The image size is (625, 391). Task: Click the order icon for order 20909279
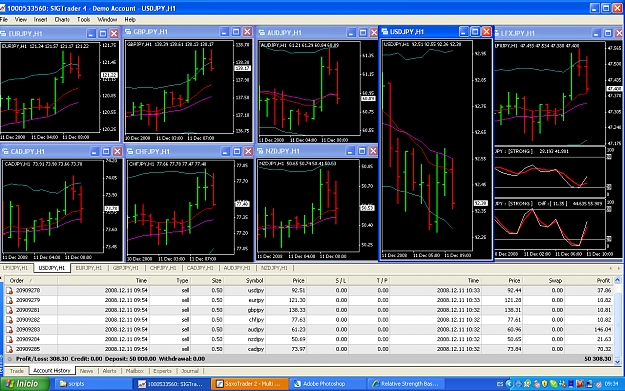(10, 300)
